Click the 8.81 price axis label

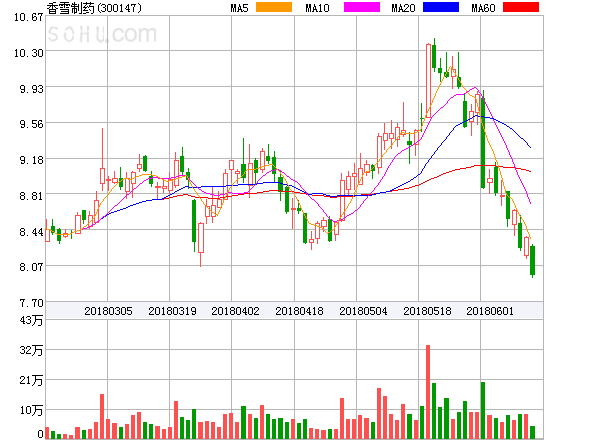(x=31, y=196)
